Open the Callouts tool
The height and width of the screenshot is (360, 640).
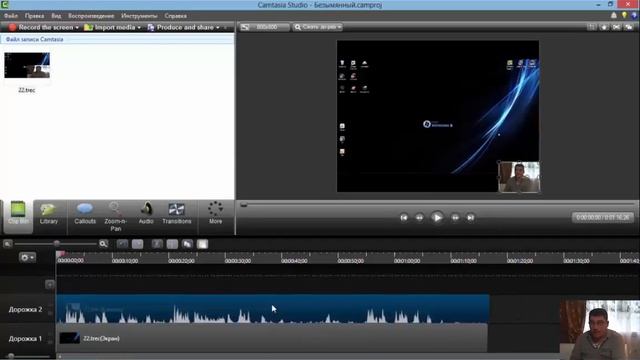85,214
